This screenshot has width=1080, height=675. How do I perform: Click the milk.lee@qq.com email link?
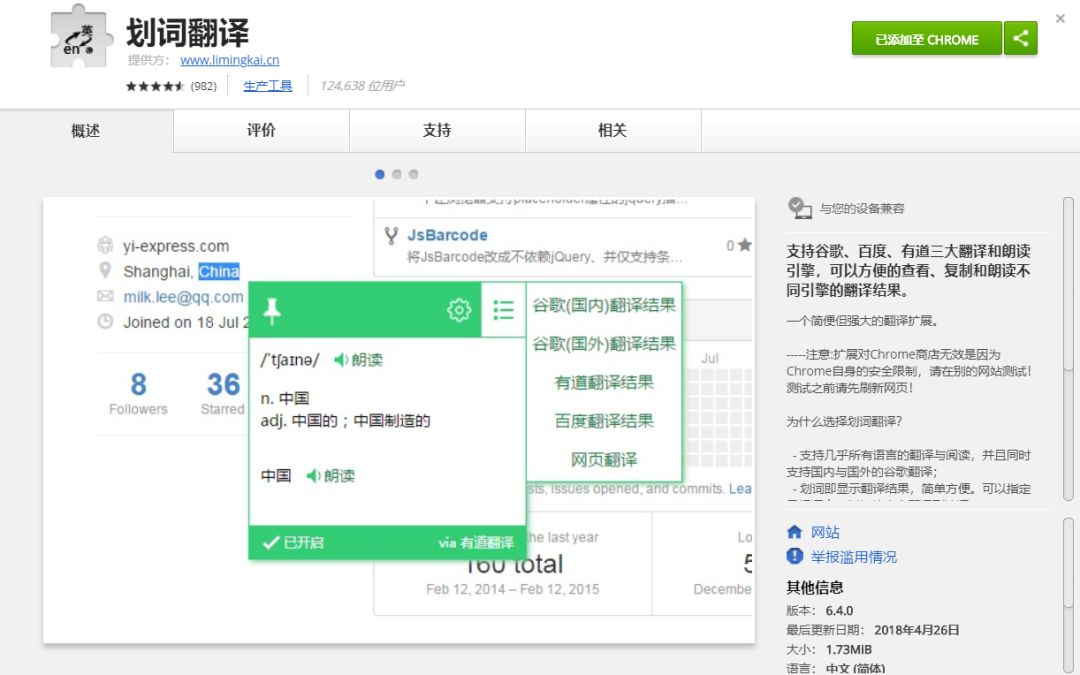click(x=183, y=297)
